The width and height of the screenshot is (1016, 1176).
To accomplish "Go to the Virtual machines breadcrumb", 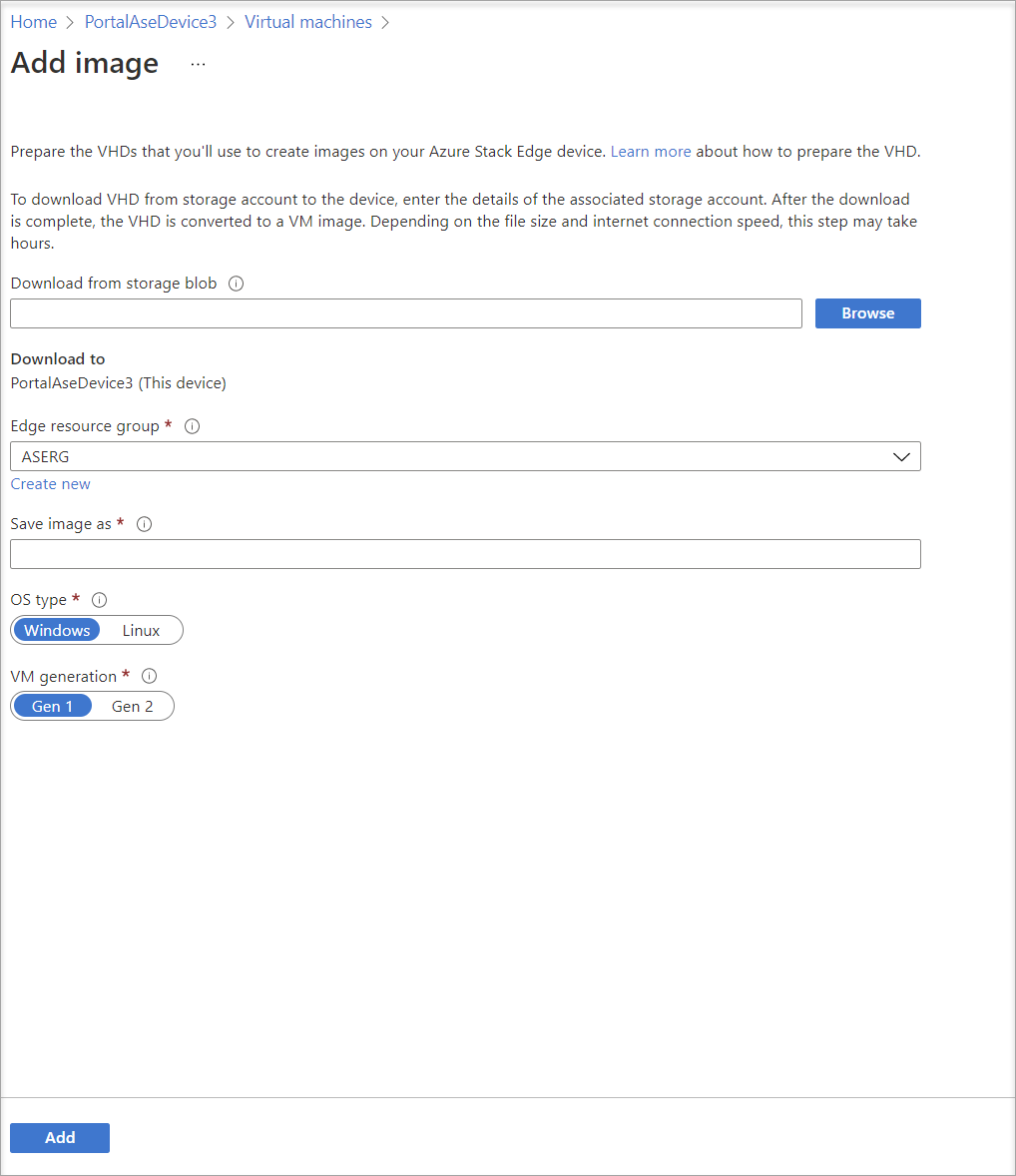I will pyautogui.click(x=307, y=22).
